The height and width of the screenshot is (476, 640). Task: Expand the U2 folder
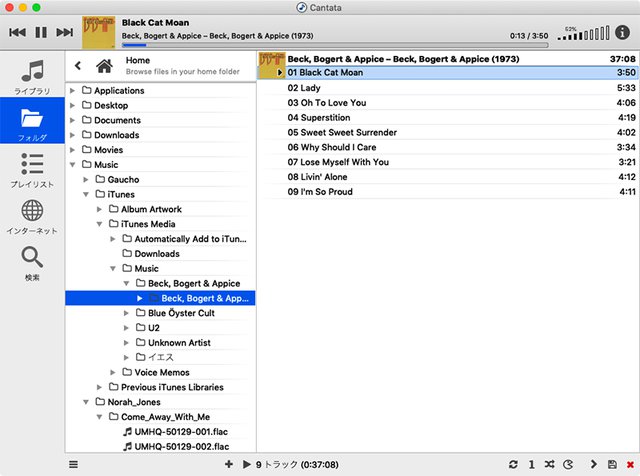pyautogui.click(x=126, y=328)
